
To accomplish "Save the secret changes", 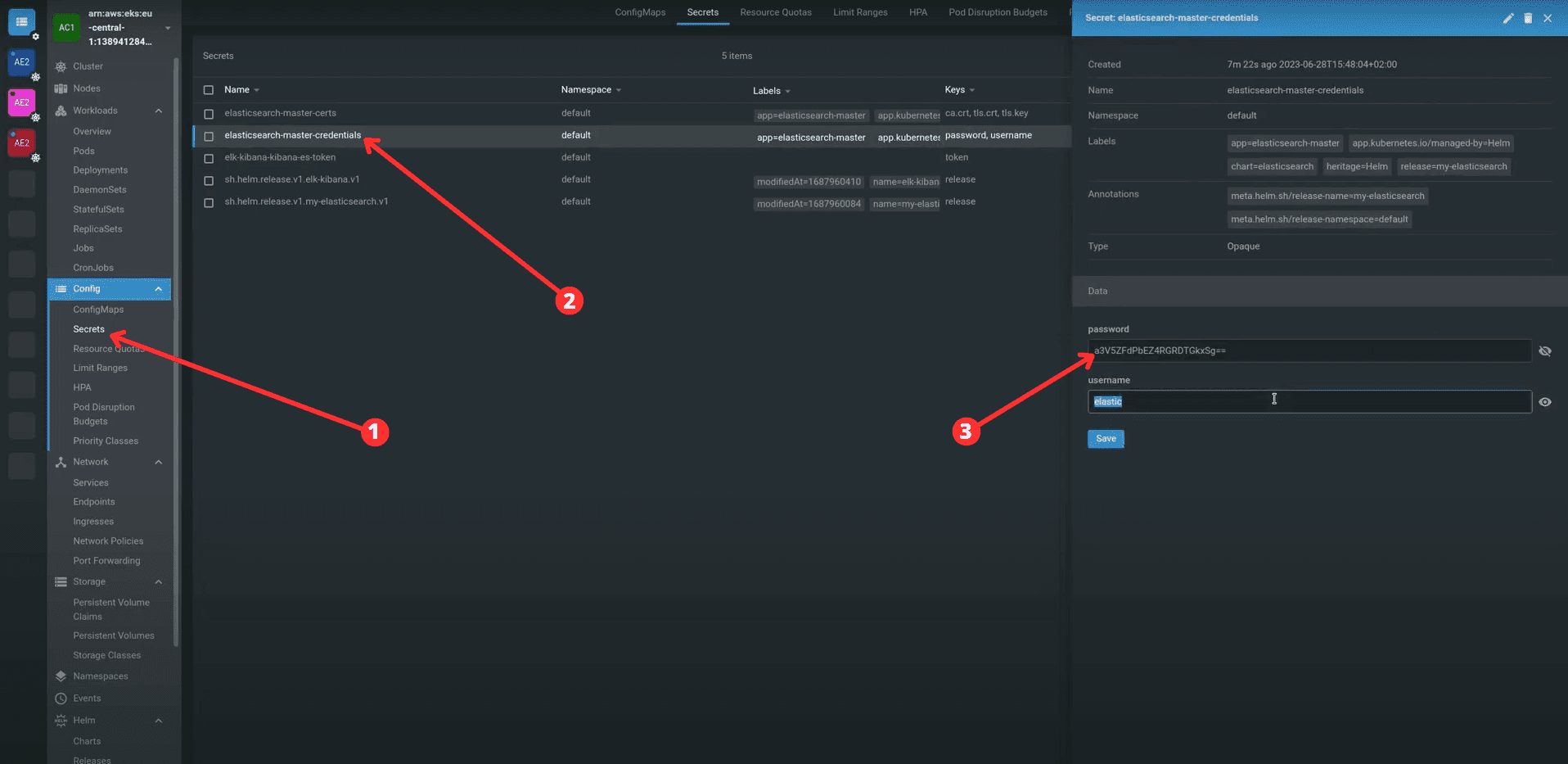I will pyautogui.click(x=1105, y=439).
